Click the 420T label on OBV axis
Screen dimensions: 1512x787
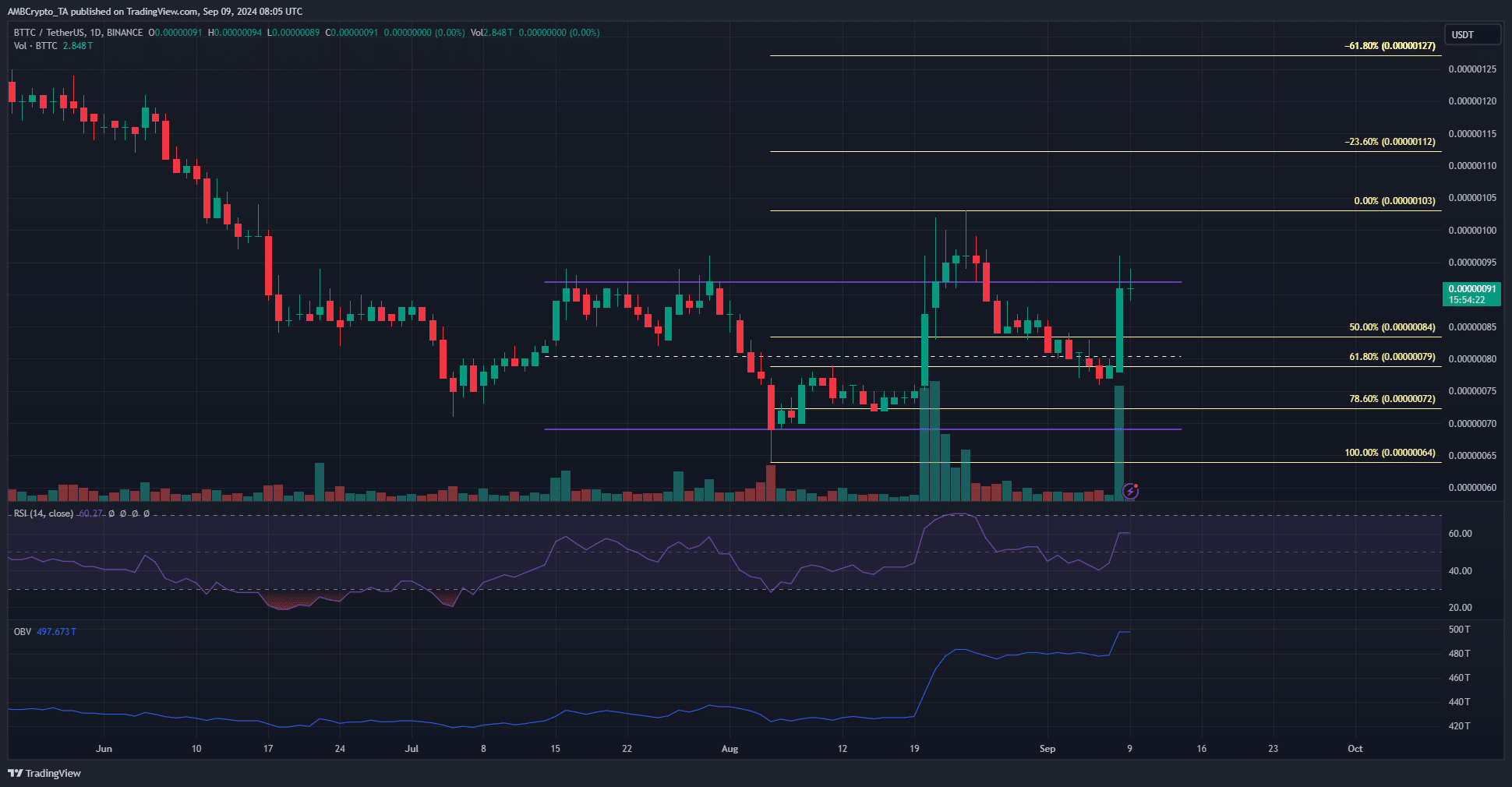[x=1459, y=726]
